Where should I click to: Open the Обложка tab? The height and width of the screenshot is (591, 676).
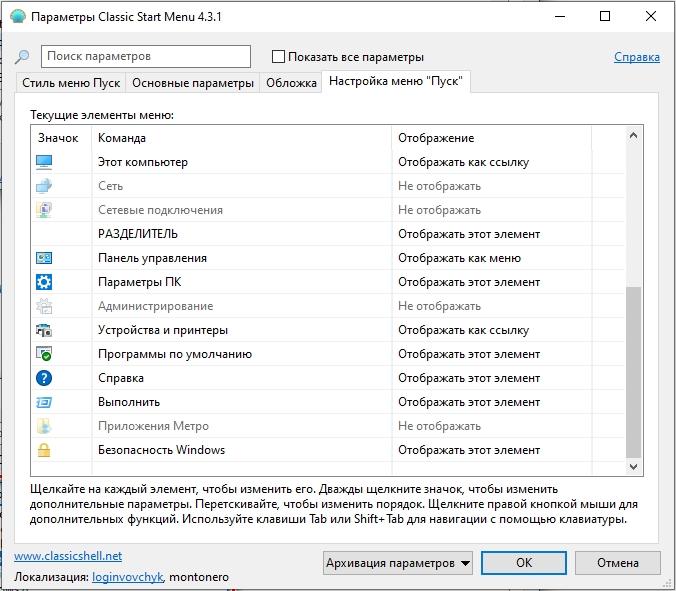(x=291, y=83)
